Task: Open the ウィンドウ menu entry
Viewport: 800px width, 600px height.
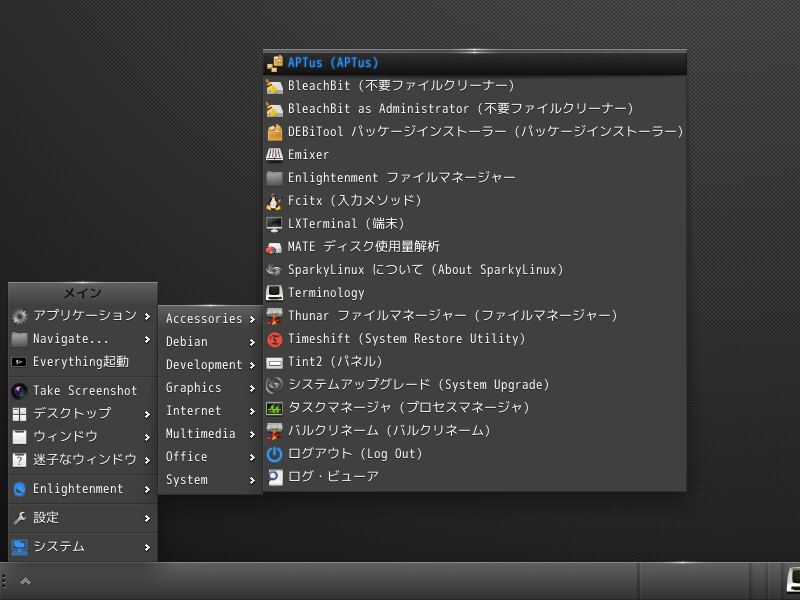Action: [83, 437]
